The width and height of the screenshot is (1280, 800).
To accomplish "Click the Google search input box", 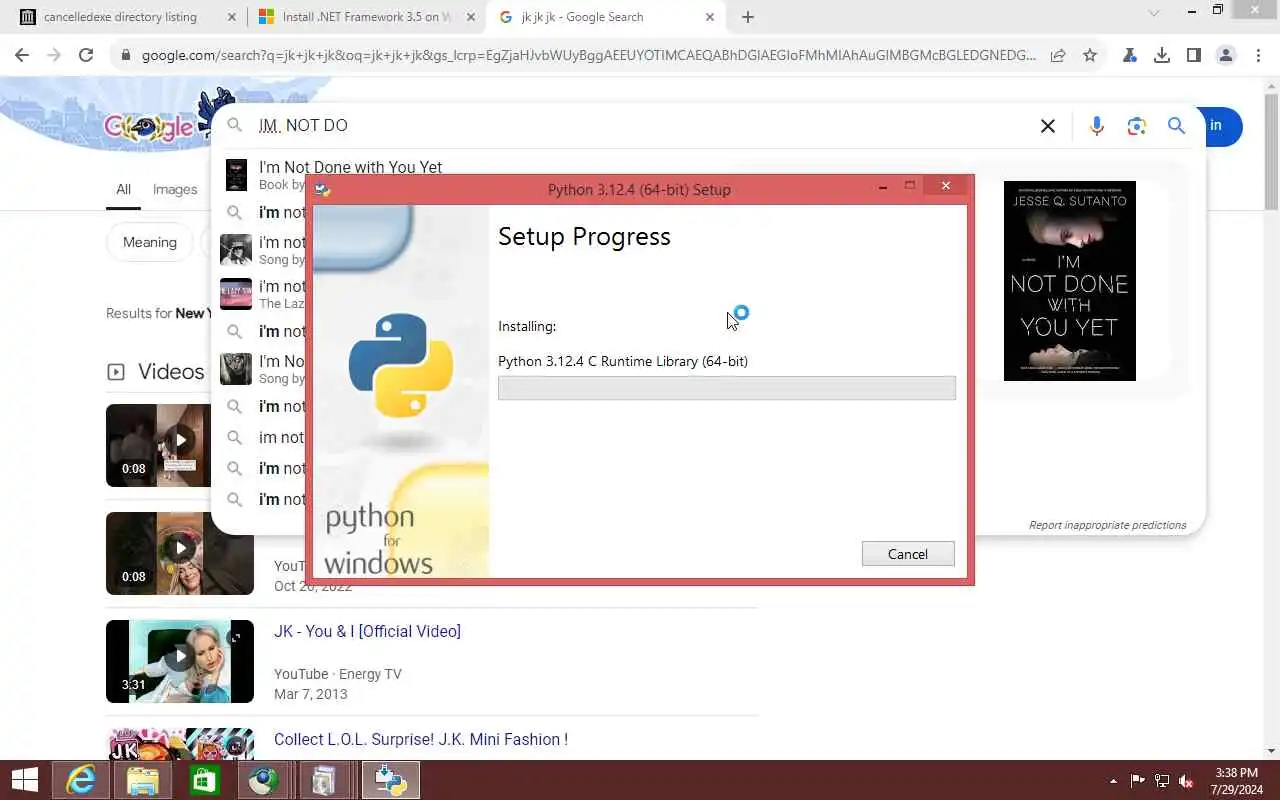I will 640,126.
